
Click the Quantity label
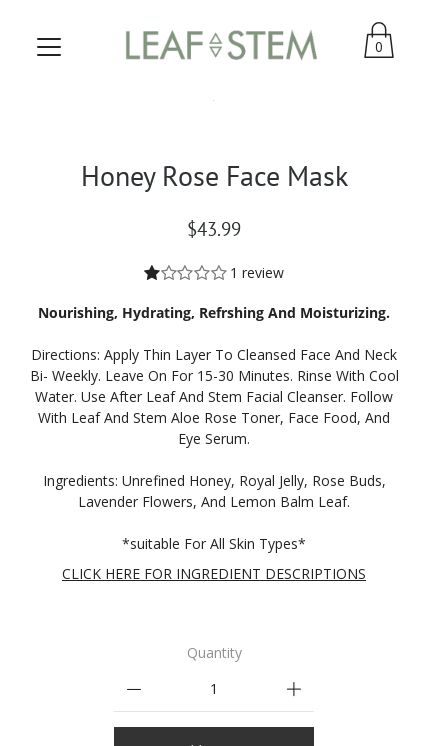click(x=214, y=653)
